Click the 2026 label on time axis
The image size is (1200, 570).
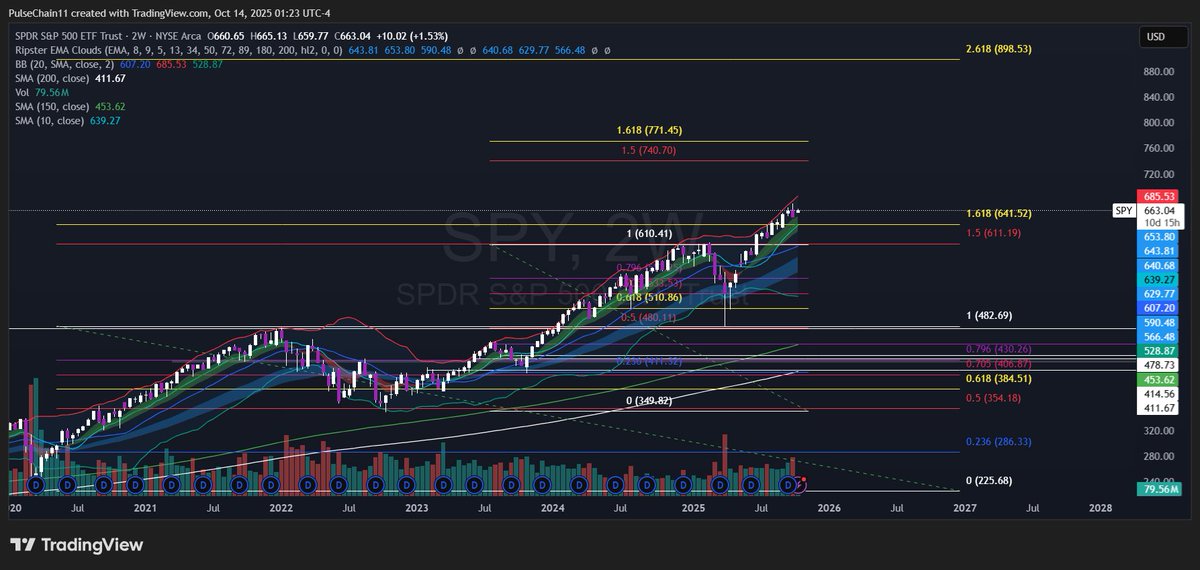point(828,508)
